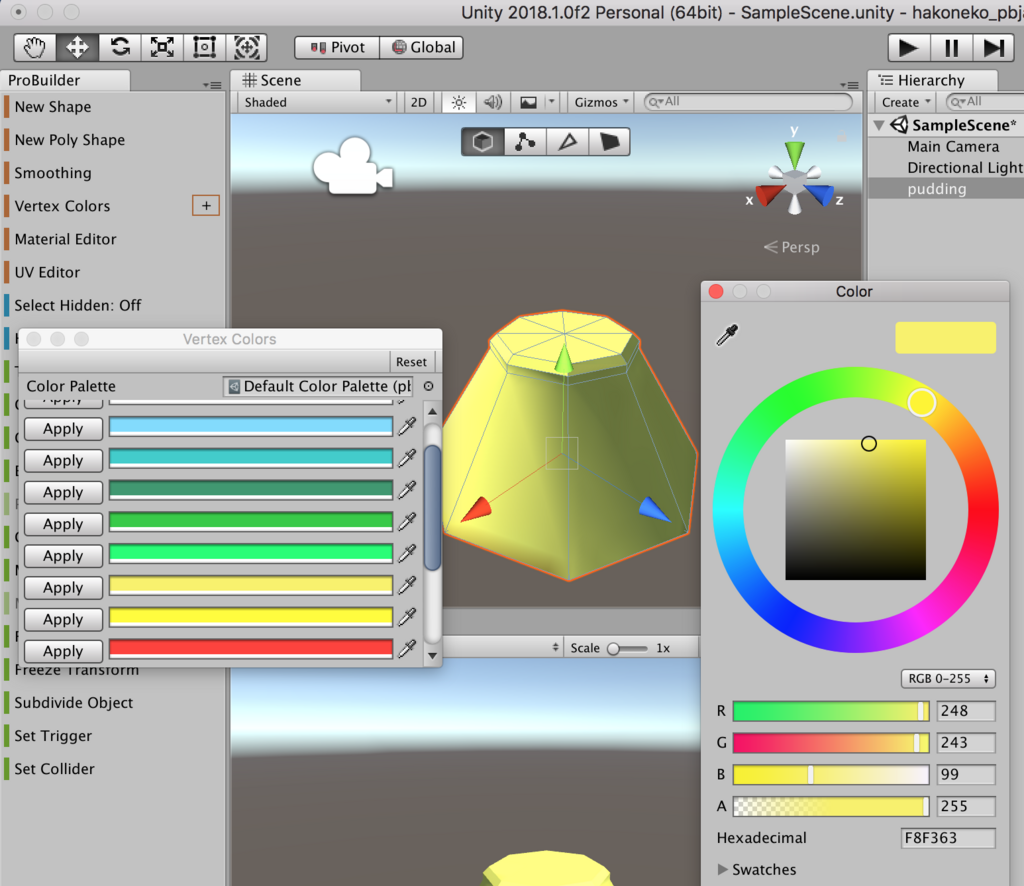1024x886 pixels.
Task: Click the Step frame button
Action: pyautogui.click(x=994, y=48)
